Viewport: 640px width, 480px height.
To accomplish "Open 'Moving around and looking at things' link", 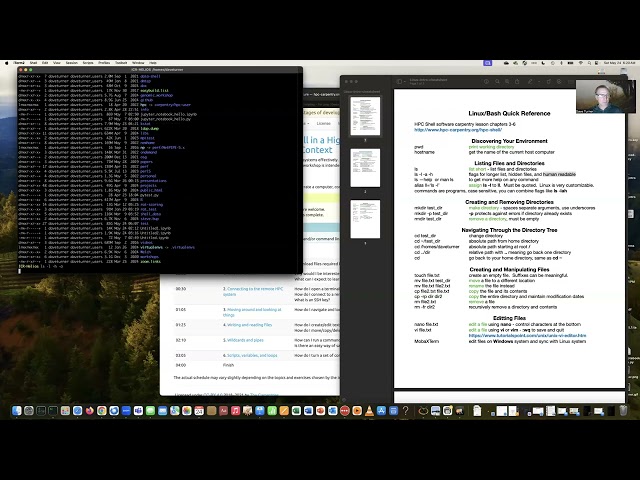I will (252, 312).
